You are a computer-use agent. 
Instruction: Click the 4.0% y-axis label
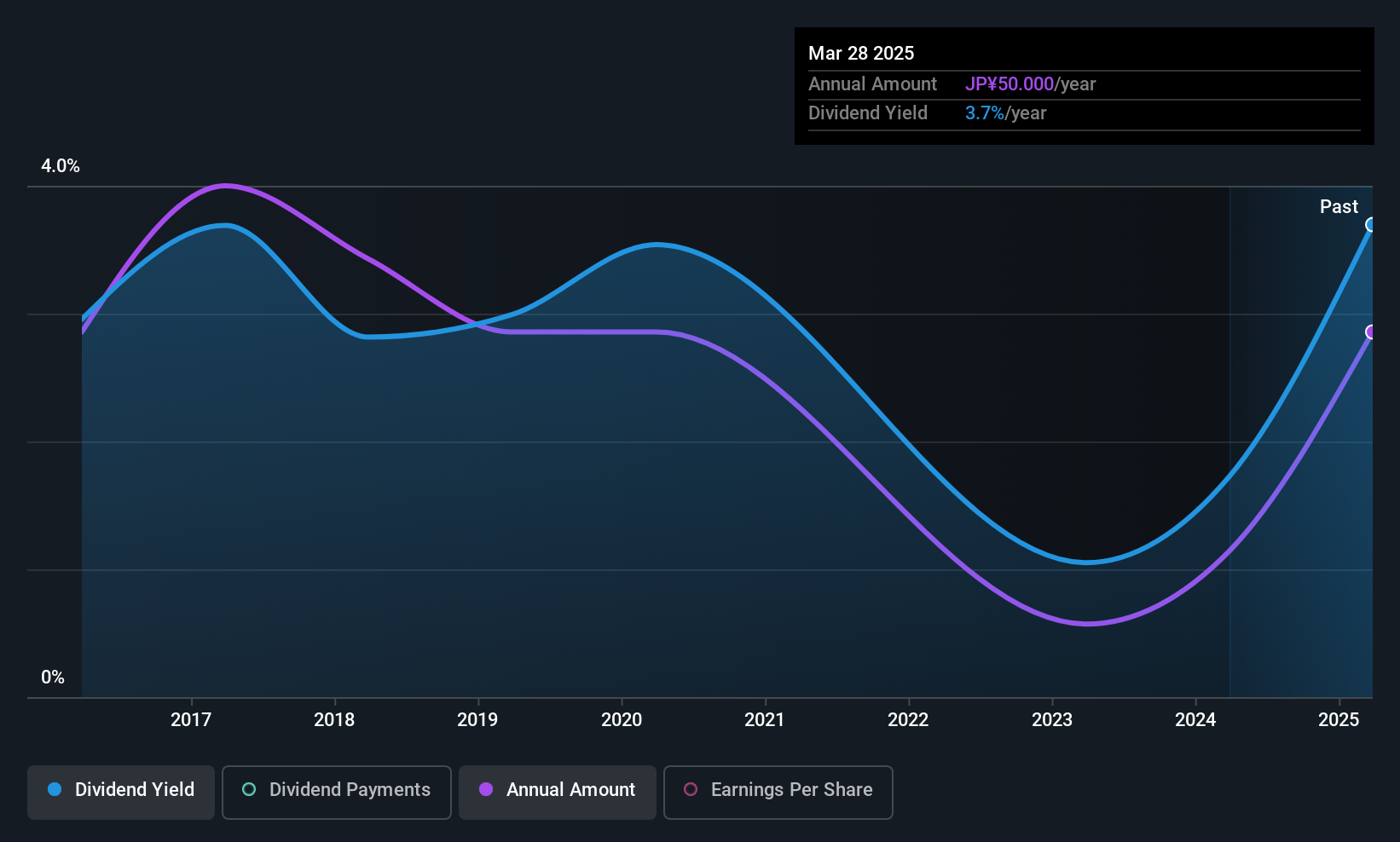tap(61, 166)
